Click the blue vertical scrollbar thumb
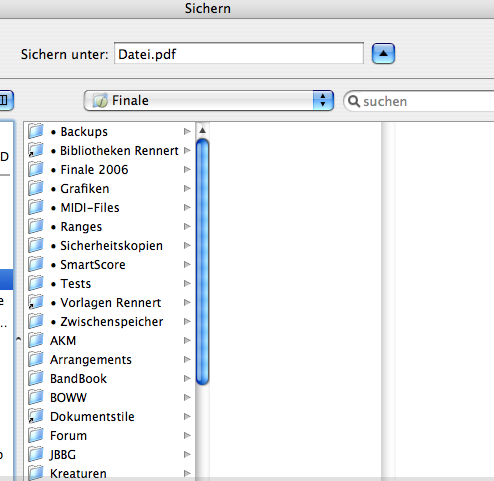The width and height of the screenshot is (494, 481). (202, 262)
